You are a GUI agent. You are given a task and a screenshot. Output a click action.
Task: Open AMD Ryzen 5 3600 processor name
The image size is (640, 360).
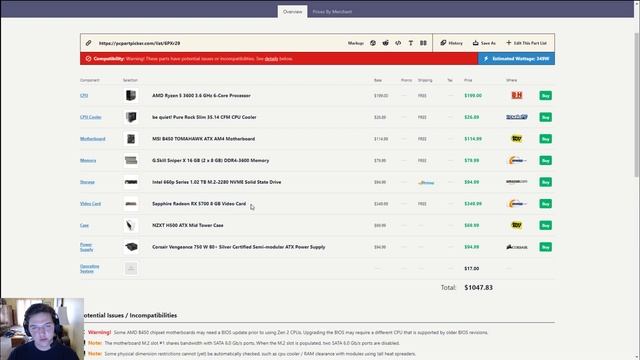point(201,96)
